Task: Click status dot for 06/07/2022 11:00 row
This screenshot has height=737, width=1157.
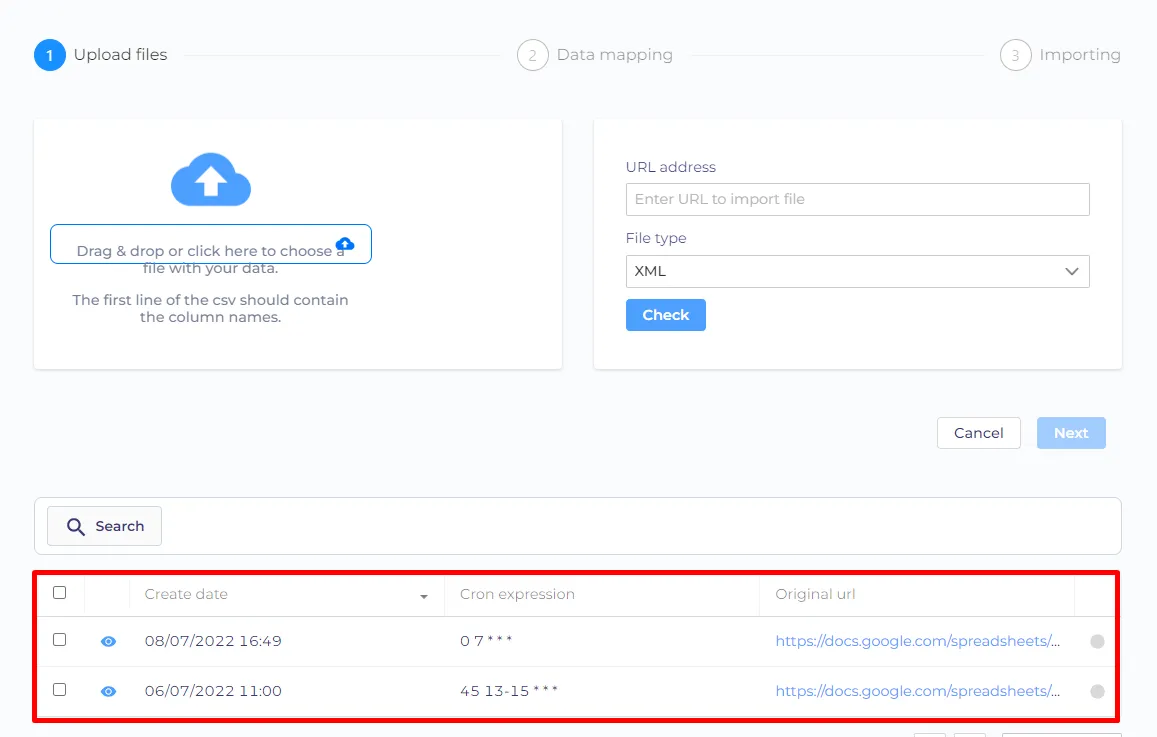Action: tap(1097, 691)
